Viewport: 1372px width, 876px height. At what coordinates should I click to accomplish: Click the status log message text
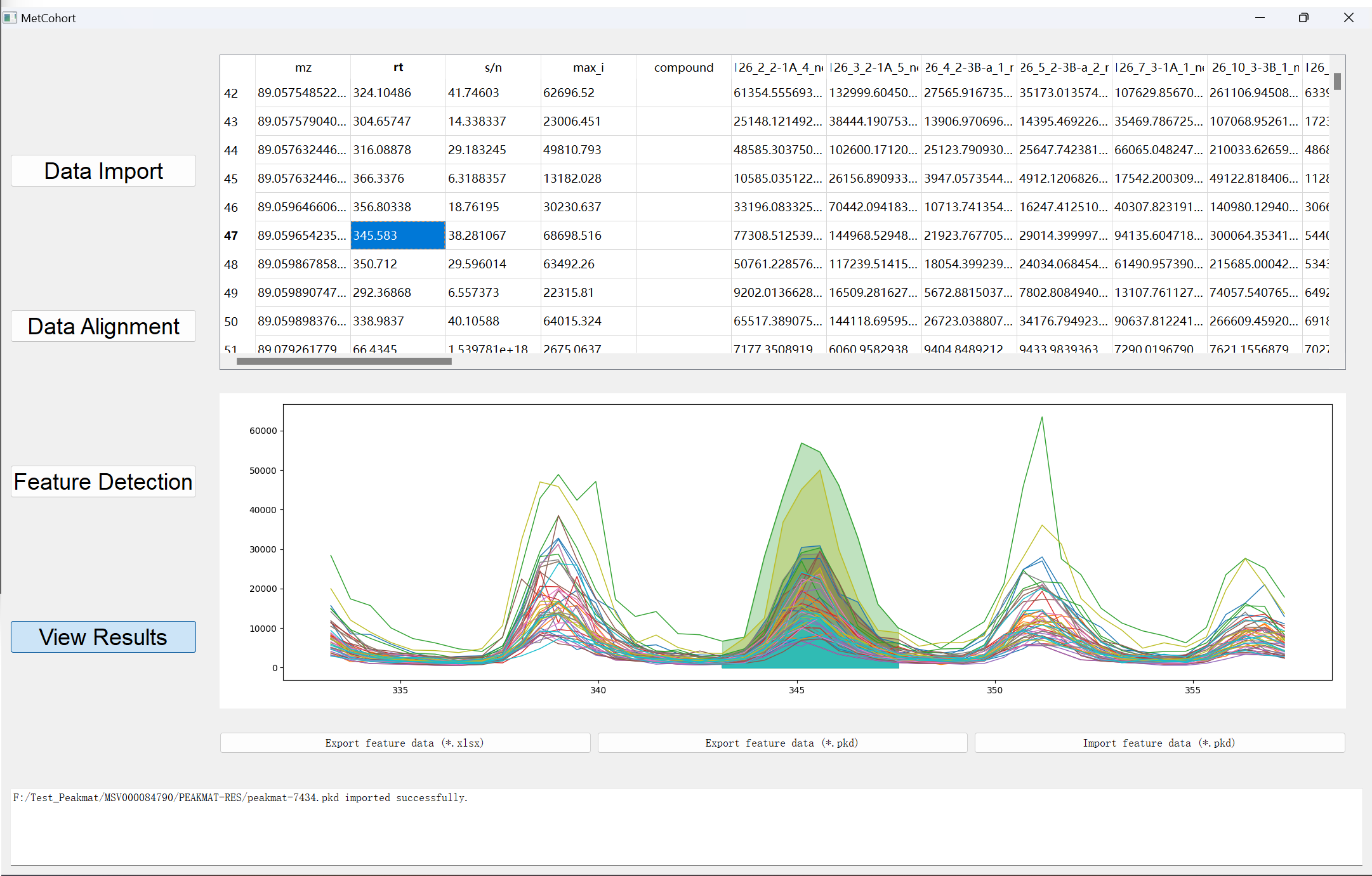[x=240, y=797]
